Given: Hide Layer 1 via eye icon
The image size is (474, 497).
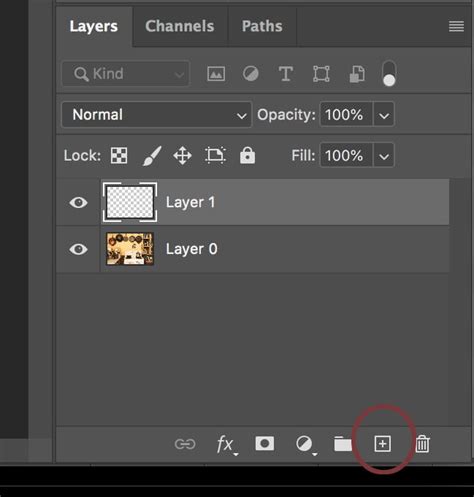Looking at the screenshot, I should point(78,202).
